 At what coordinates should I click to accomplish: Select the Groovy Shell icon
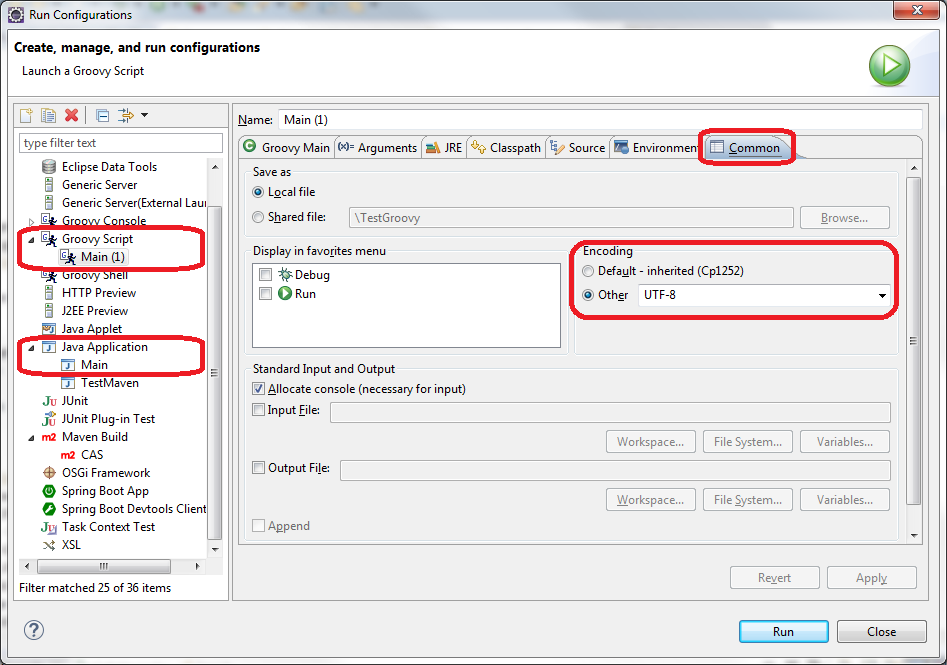click(49, 275)
